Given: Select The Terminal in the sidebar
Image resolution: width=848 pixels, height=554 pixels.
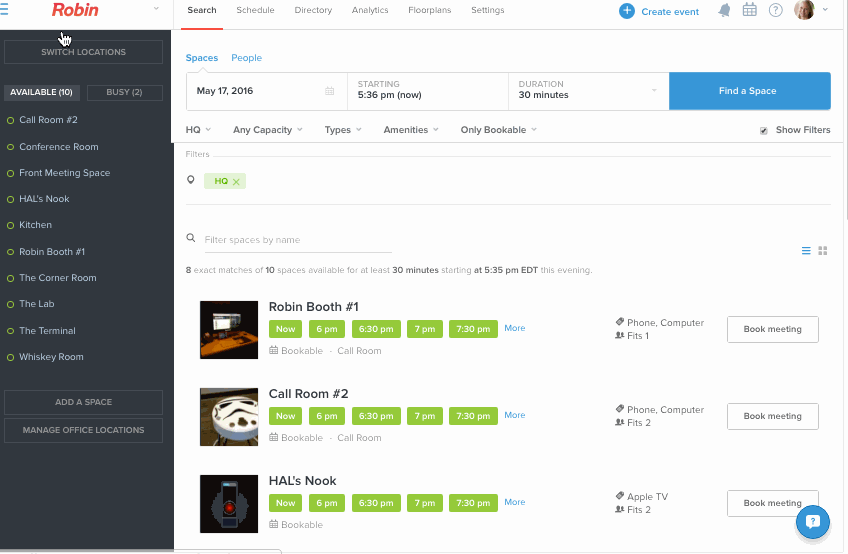Looking at the screenshot, I should [47, 331].
